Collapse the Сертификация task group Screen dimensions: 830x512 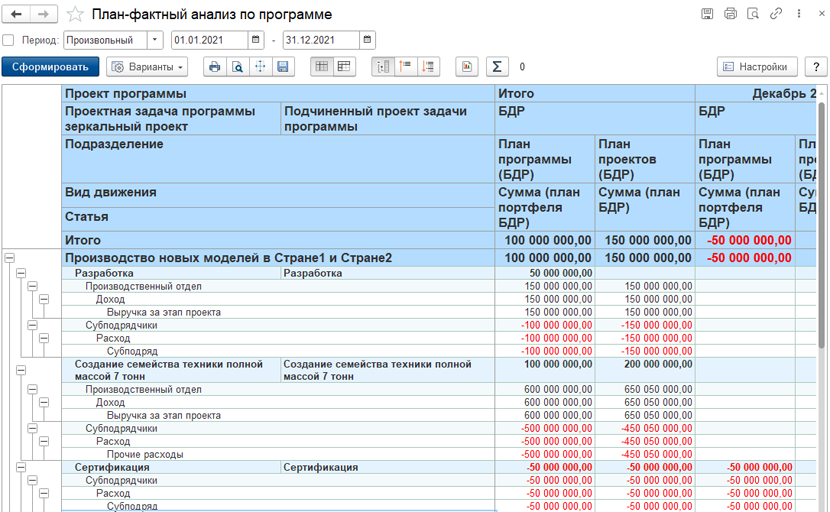(21, 467)
